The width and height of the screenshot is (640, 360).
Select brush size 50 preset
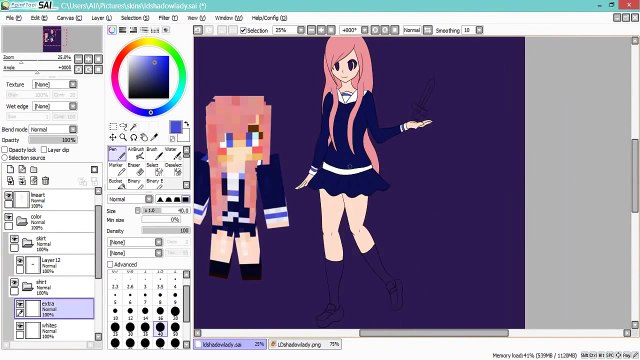(x=175, y=329)
